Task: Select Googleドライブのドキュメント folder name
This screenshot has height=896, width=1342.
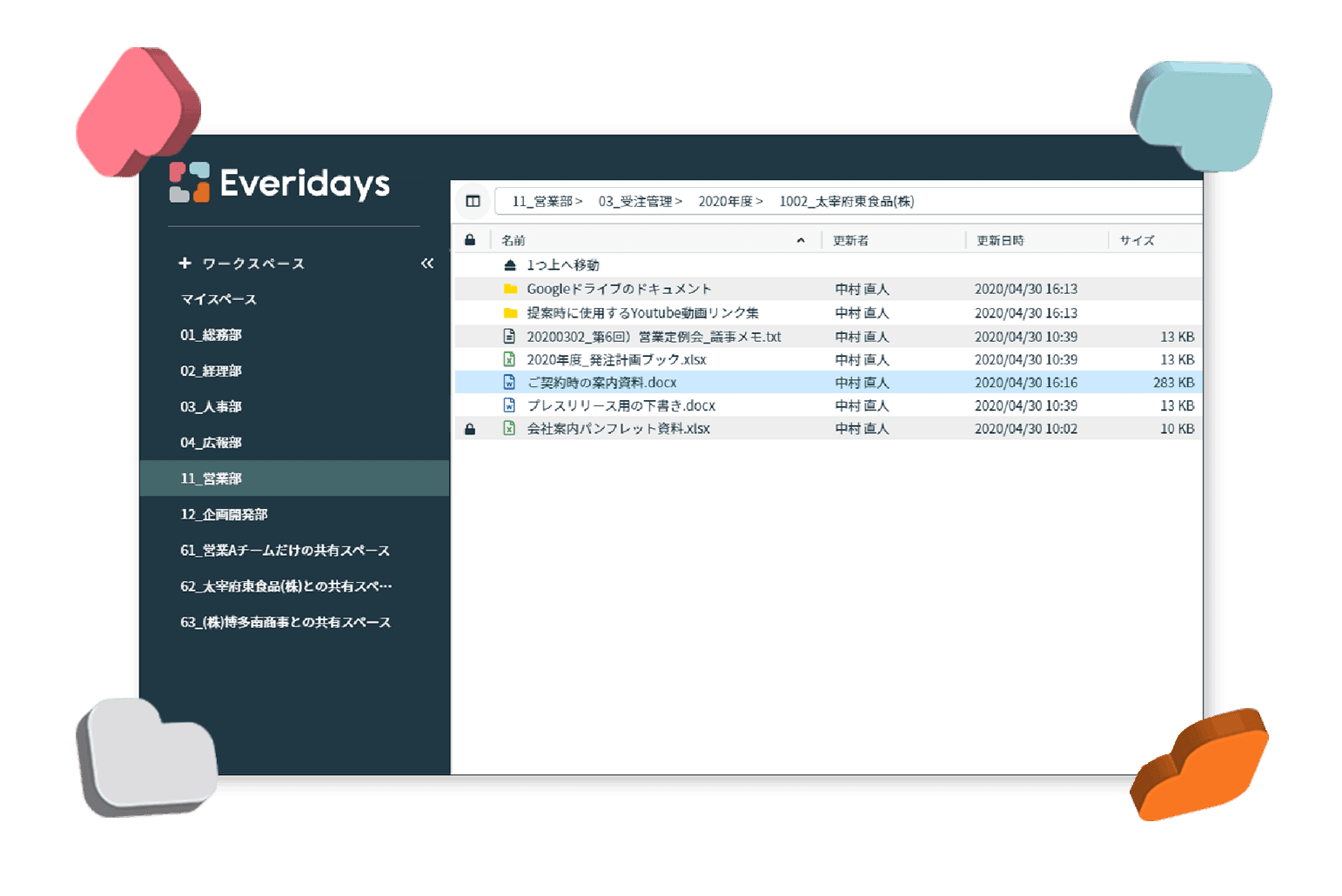Action: click(619, 289)
